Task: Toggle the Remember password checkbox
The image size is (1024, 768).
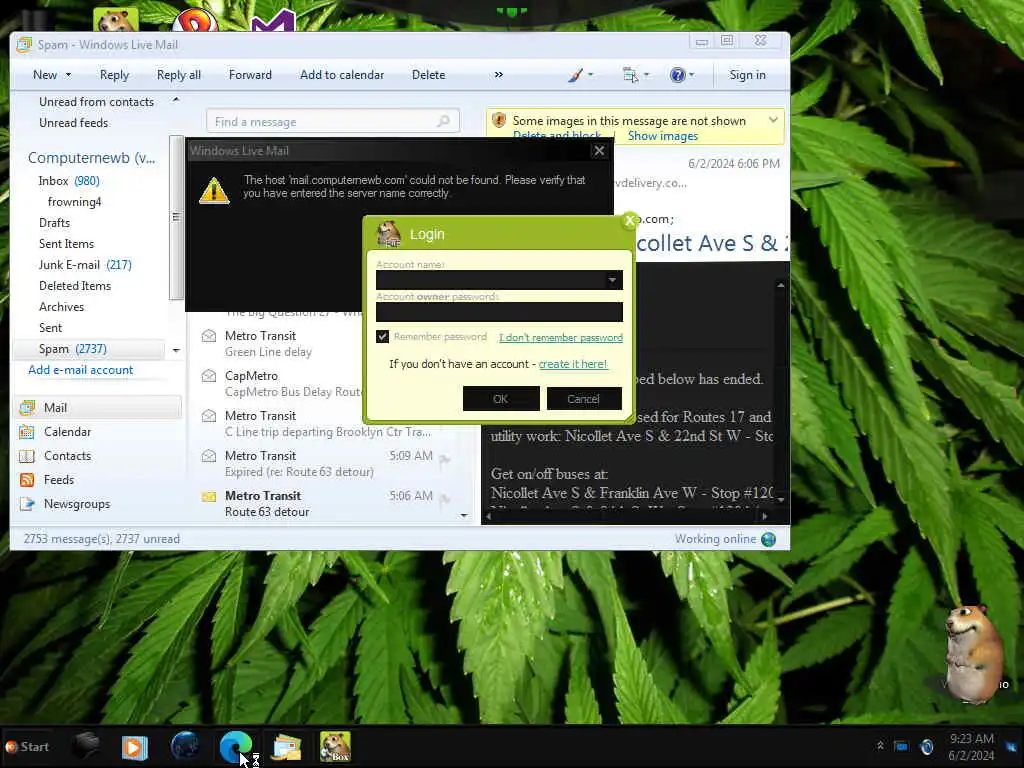Action: [x=383, y=336]
